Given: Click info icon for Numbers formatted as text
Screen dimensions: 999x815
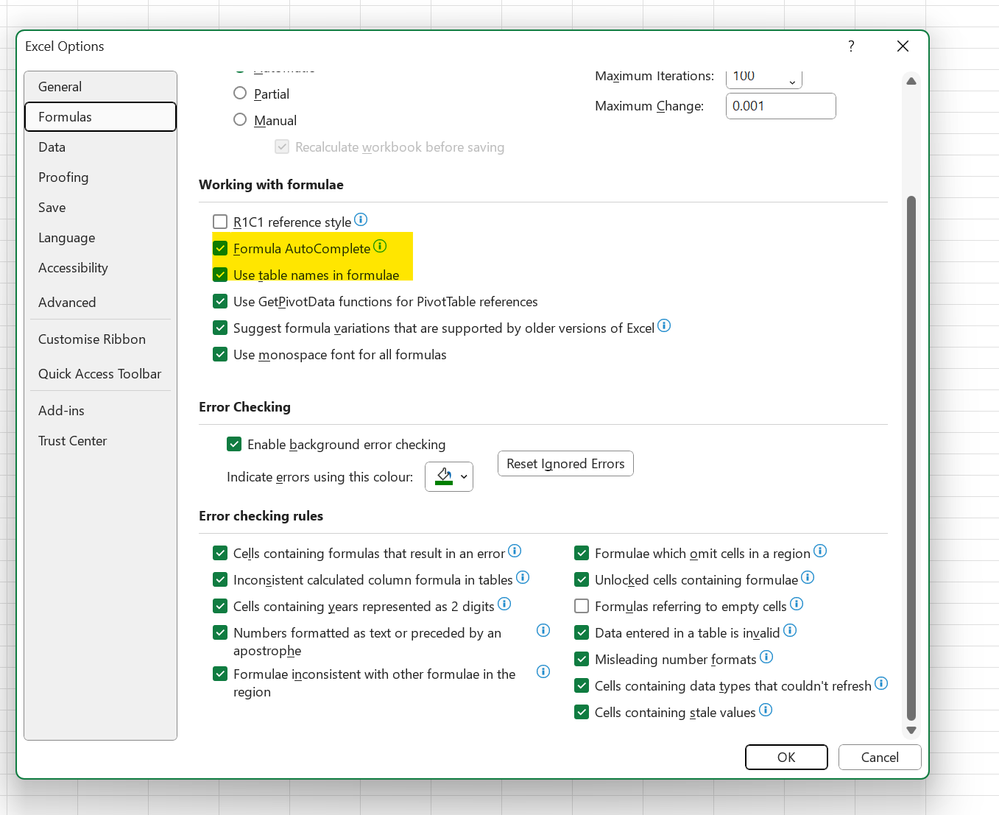Looking at the screenshot, I should [x=543, y=630].
